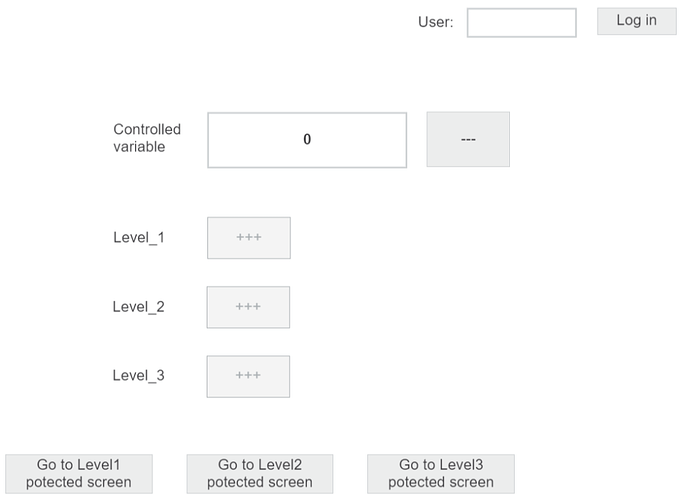Increase the variable using the Level_1 plus button

coord(249,238)
